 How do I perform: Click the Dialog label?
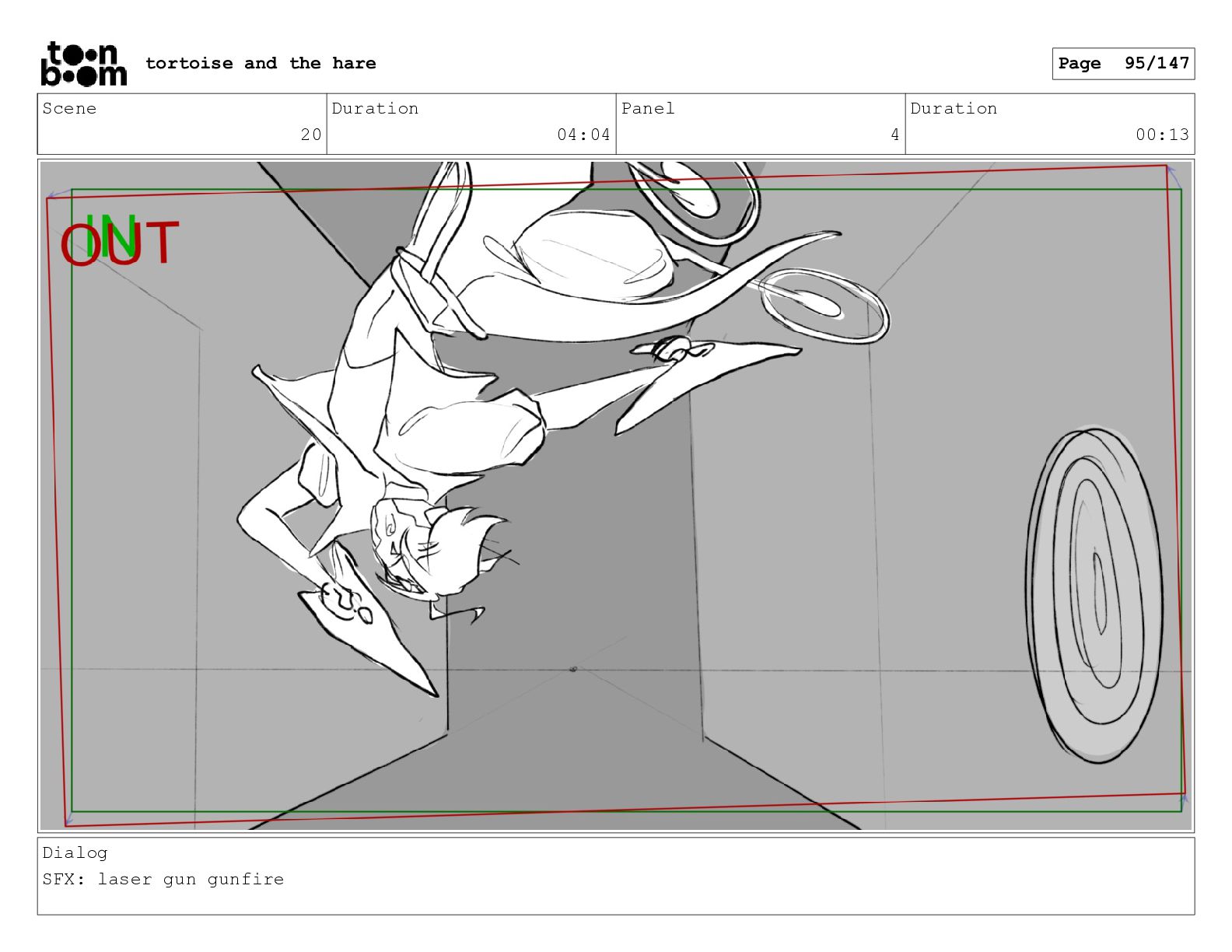pos(75,852)
